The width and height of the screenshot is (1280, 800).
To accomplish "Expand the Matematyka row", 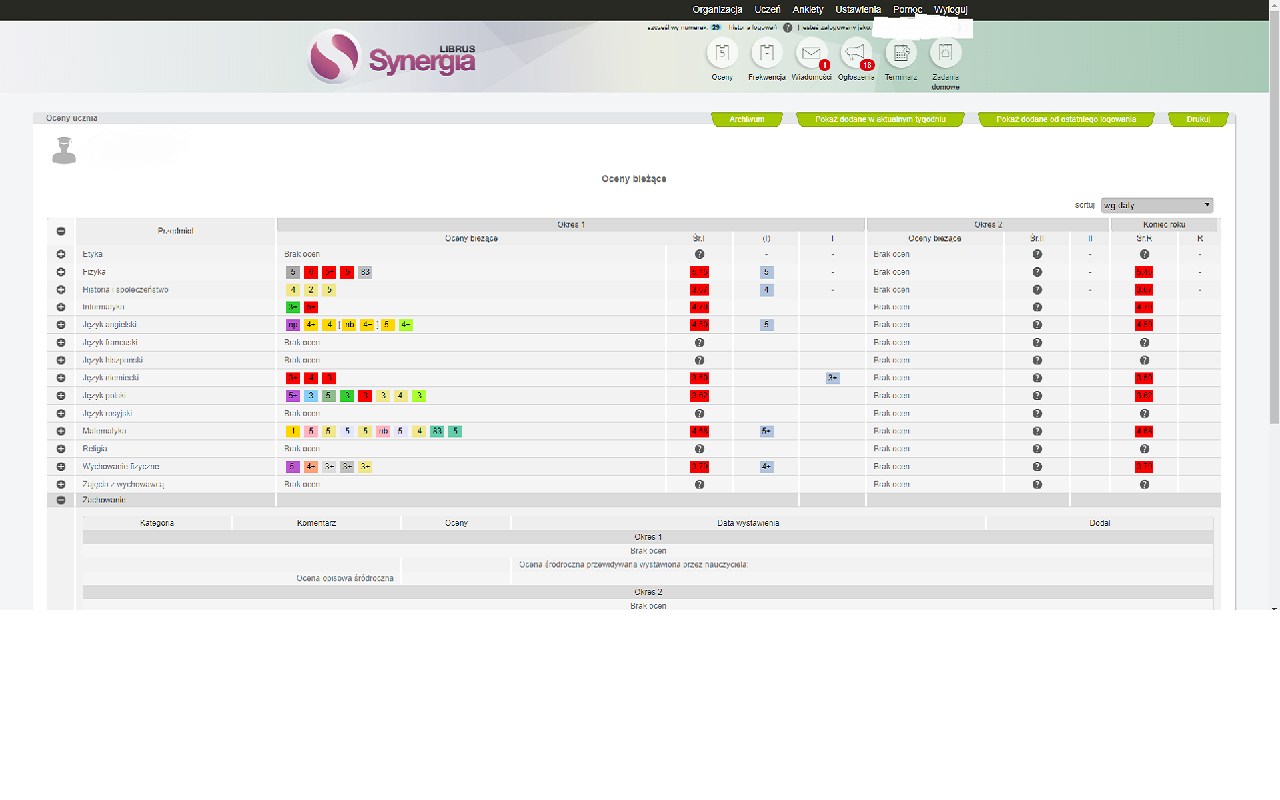I will (61, 431).
